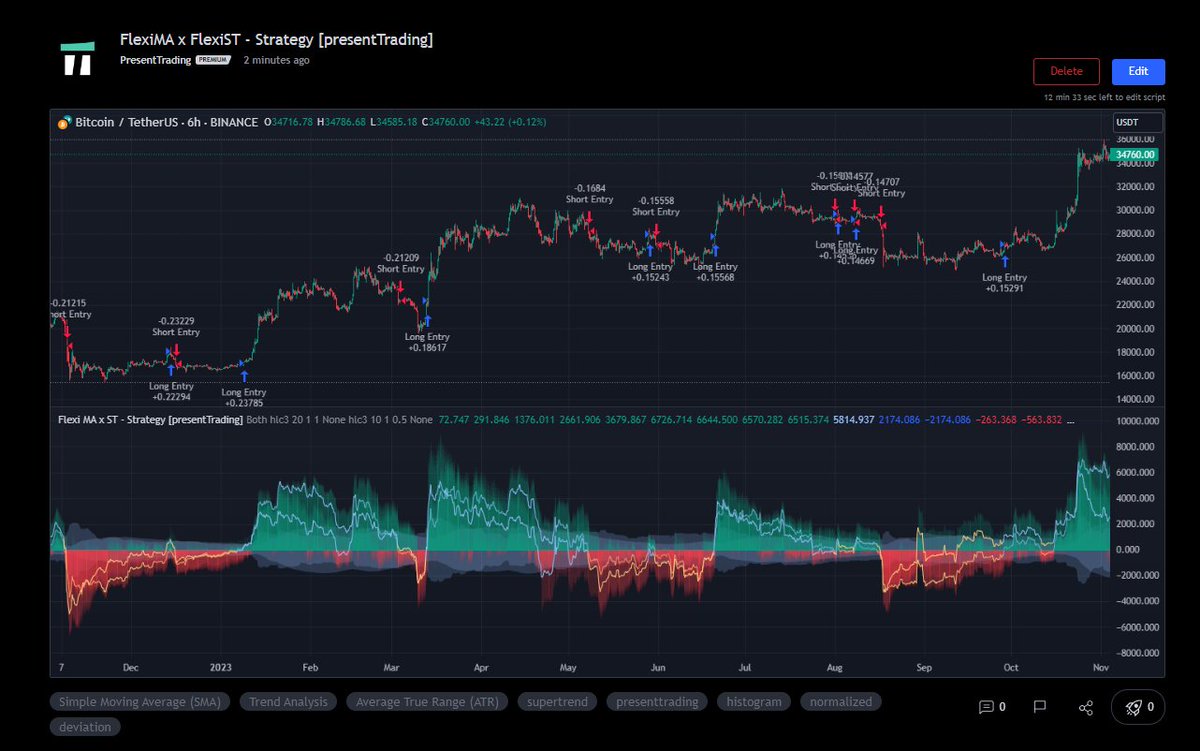Click the share icon
The image size is (1200, 751).
pyautogui.click(x=1086, y=707)
